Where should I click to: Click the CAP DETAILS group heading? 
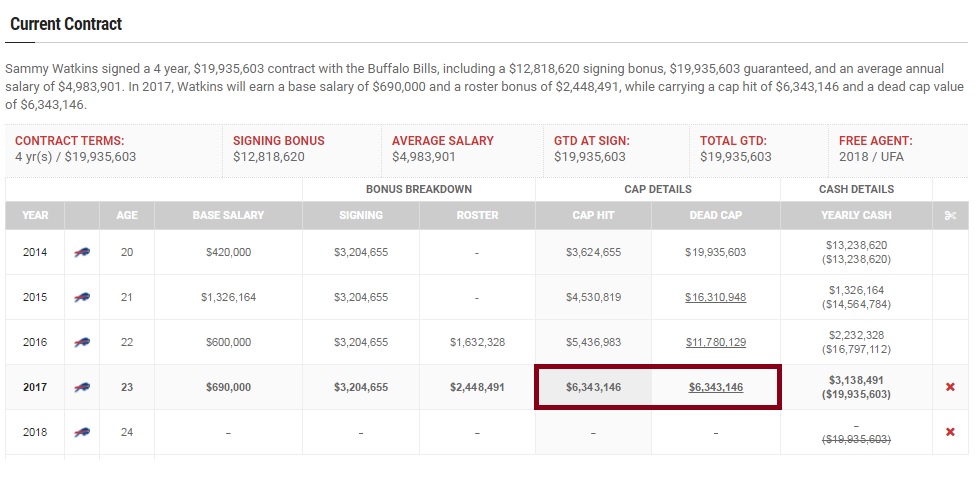click(658, 189)
